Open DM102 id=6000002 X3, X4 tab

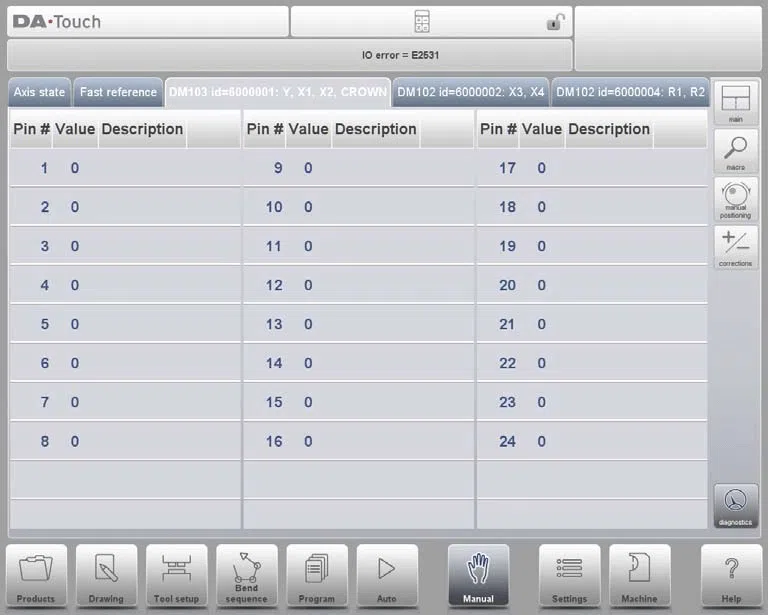tap(471, 92)
